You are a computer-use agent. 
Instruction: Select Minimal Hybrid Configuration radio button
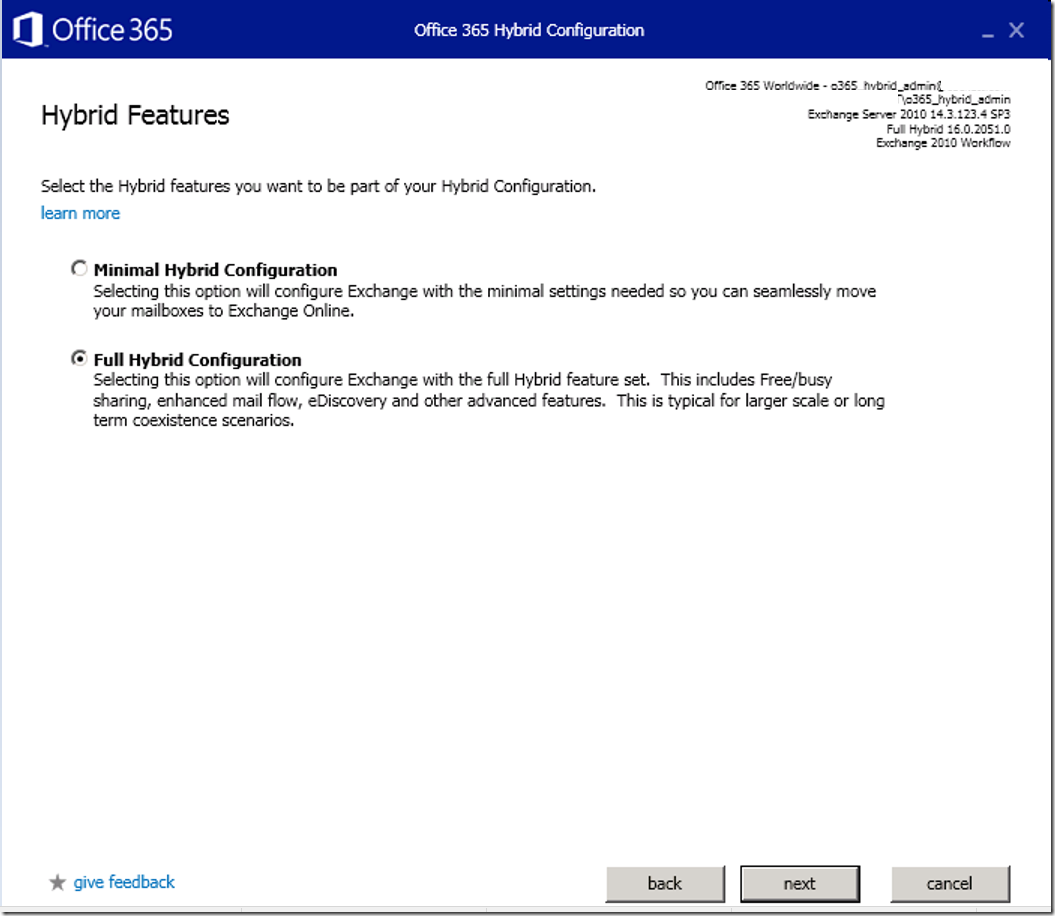click(x=79, y=269)
